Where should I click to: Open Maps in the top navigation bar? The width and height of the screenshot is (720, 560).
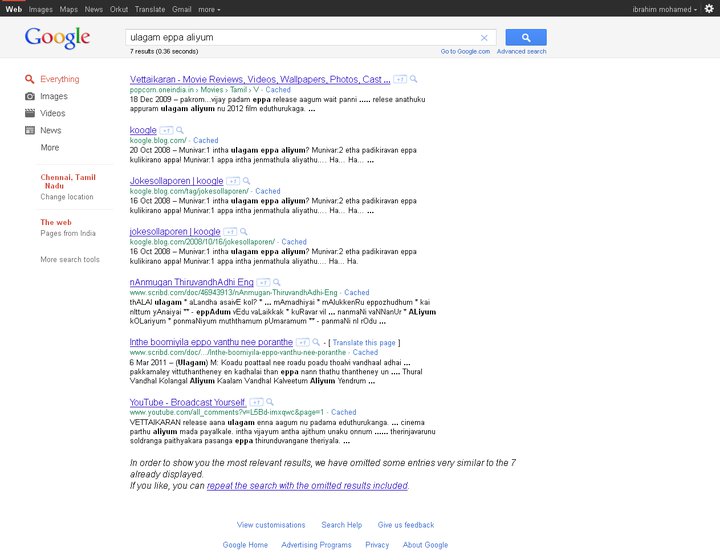coord(68,9)
